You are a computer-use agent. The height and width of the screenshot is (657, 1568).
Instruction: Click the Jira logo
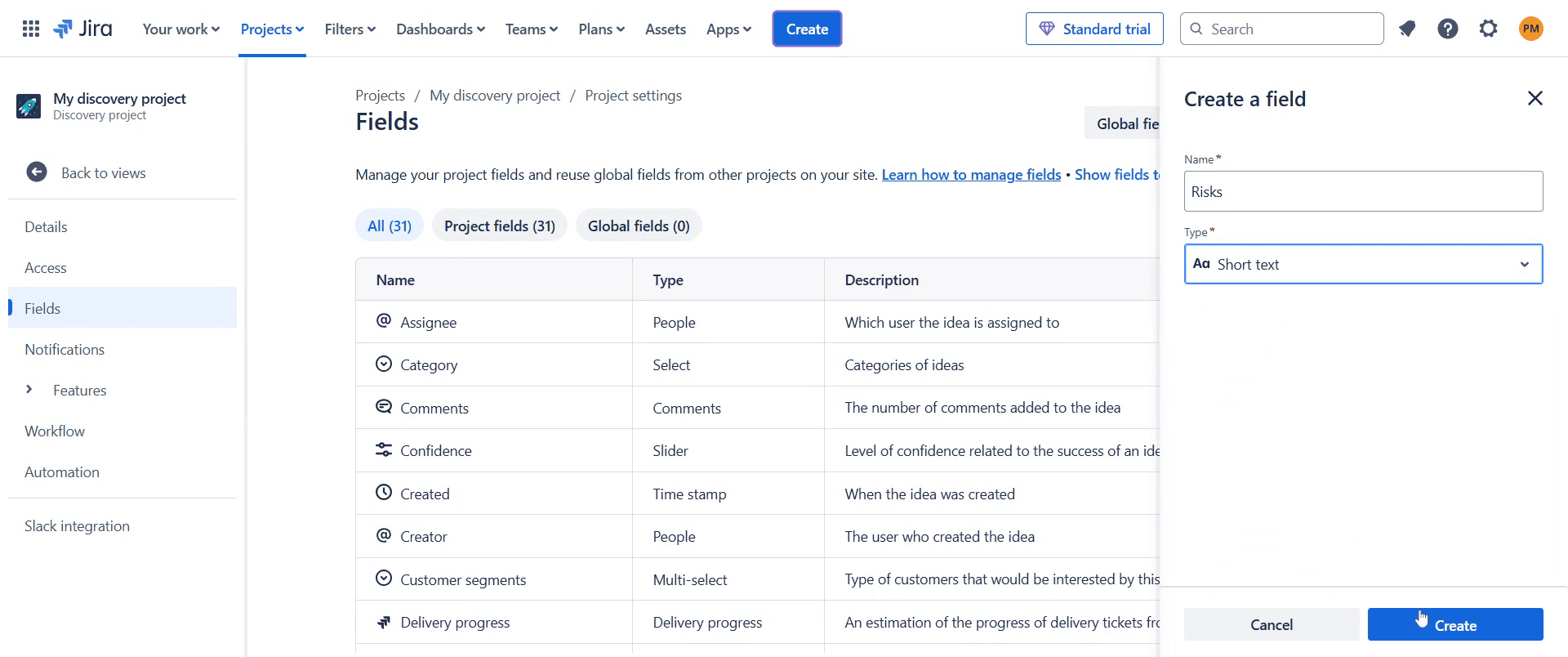(83, 29)
